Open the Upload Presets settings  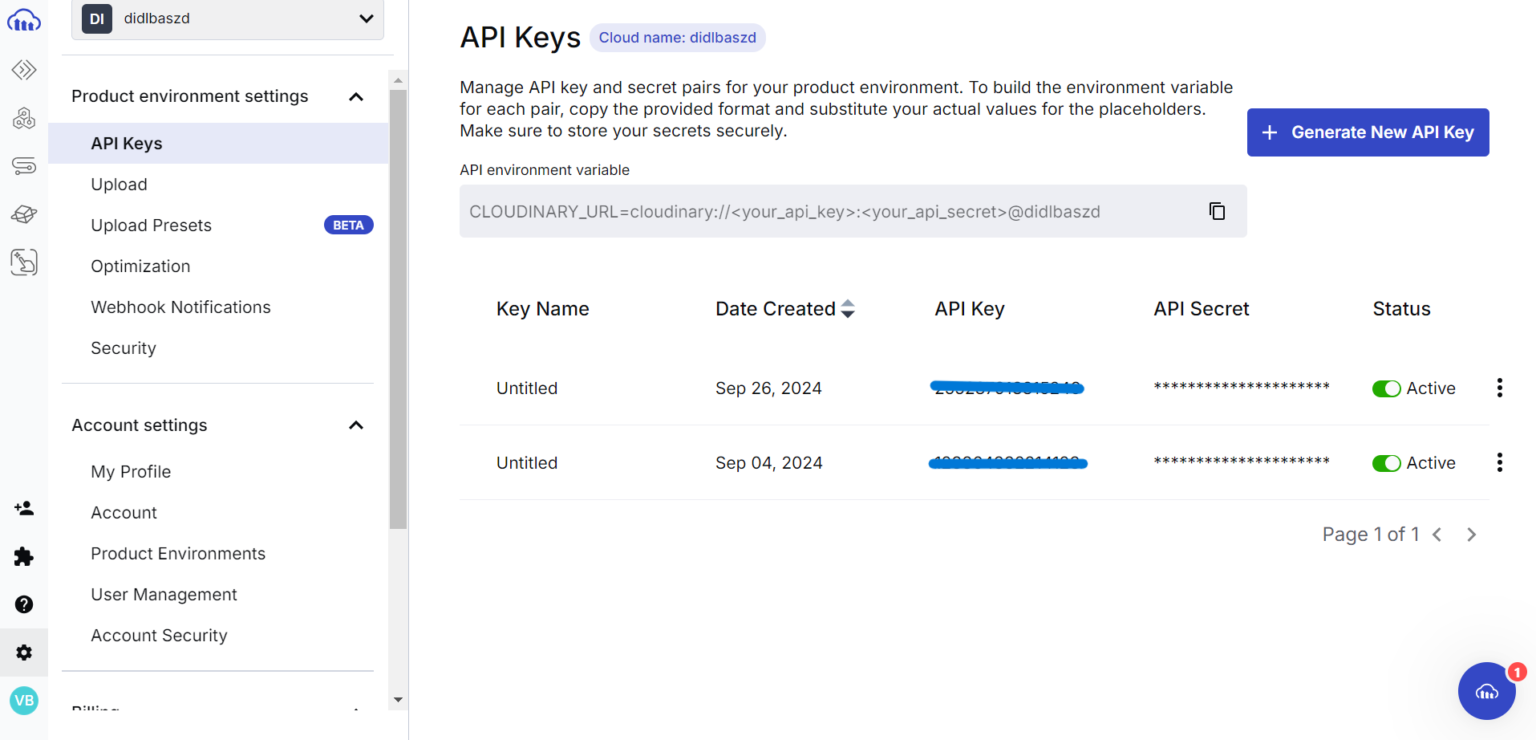click(151, 225)
